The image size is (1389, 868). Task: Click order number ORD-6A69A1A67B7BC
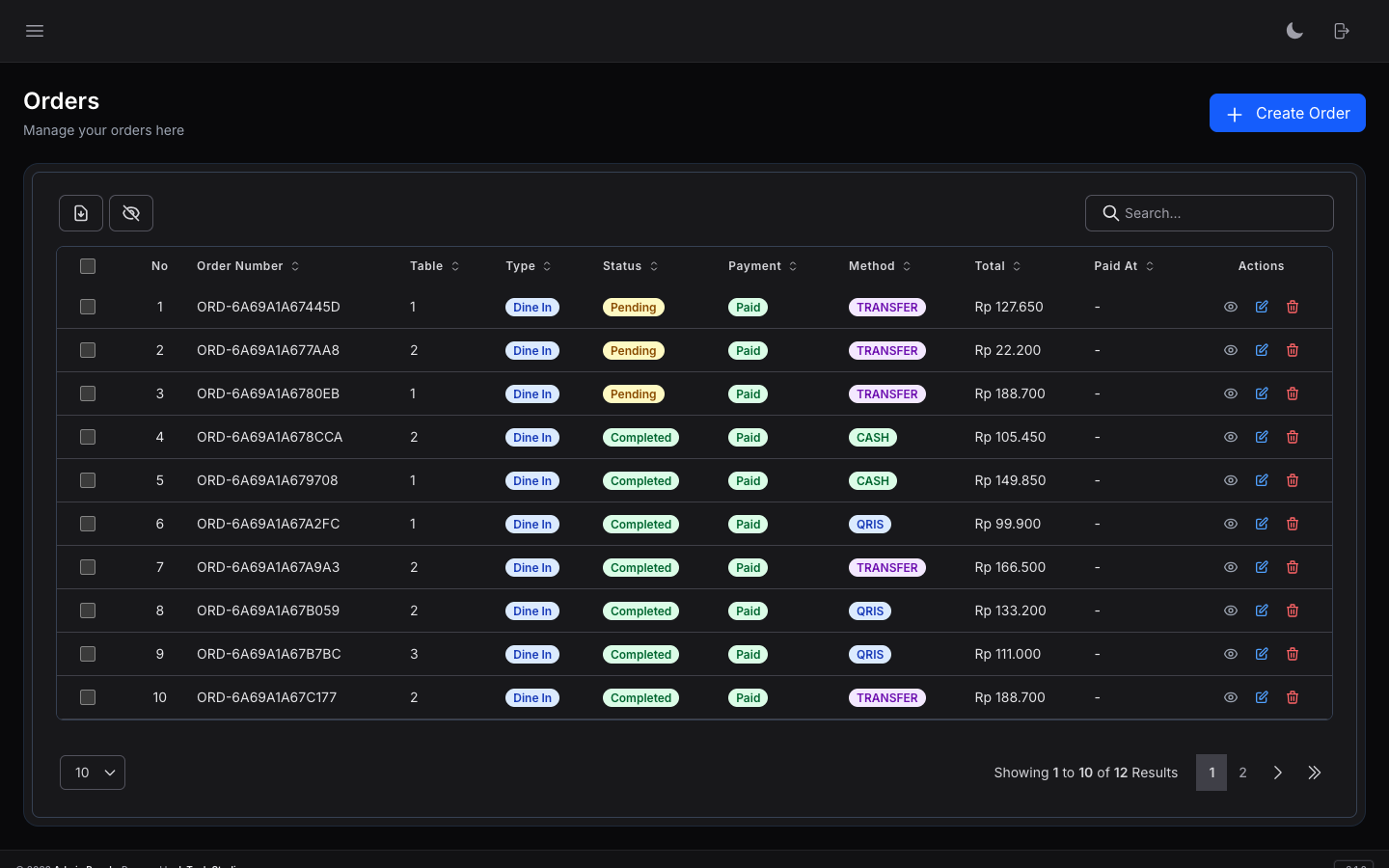(269, 654)
